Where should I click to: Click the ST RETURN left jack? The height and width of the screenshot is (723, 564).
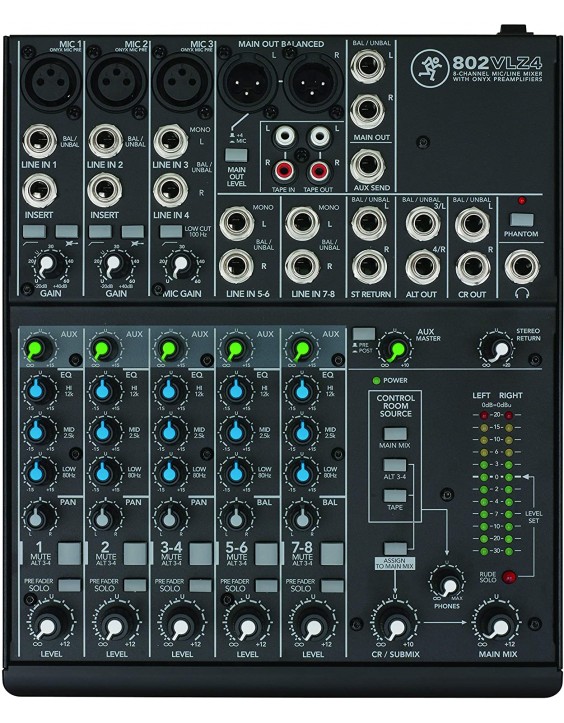[369, 224]
